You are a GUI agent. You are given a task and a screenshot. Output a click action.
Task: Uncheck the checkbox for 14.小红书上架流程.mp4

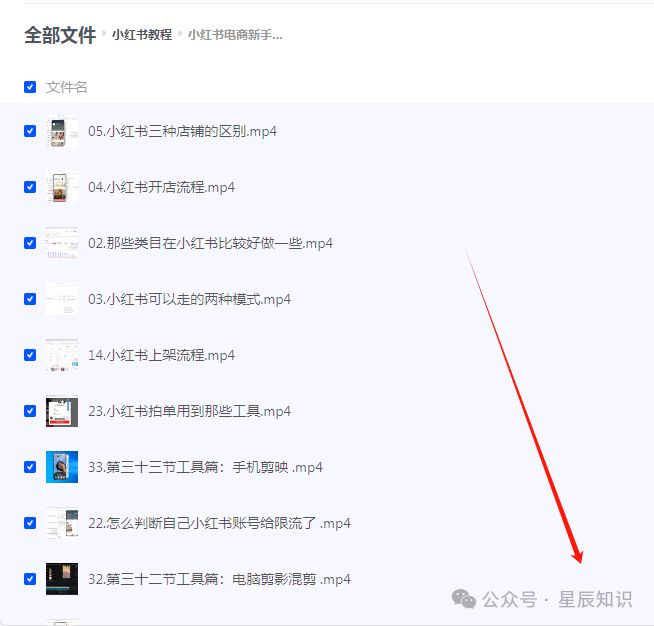click(x=30, y=355)
